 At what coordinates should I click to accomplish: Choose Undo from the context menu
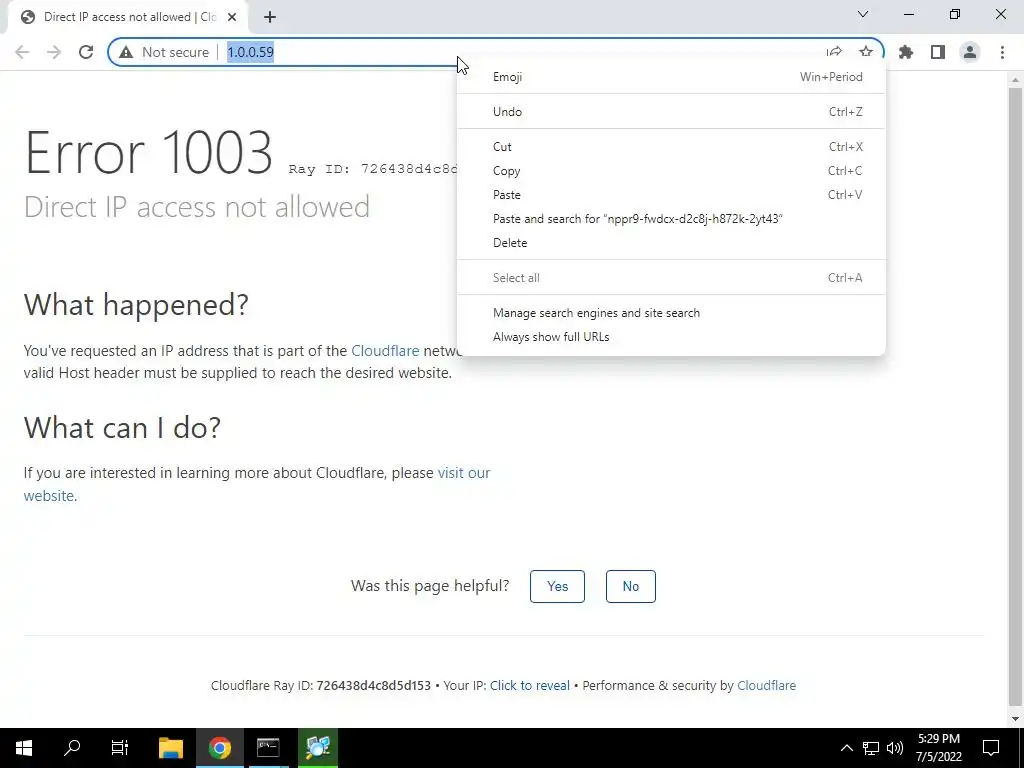click(x=671, y=112)
